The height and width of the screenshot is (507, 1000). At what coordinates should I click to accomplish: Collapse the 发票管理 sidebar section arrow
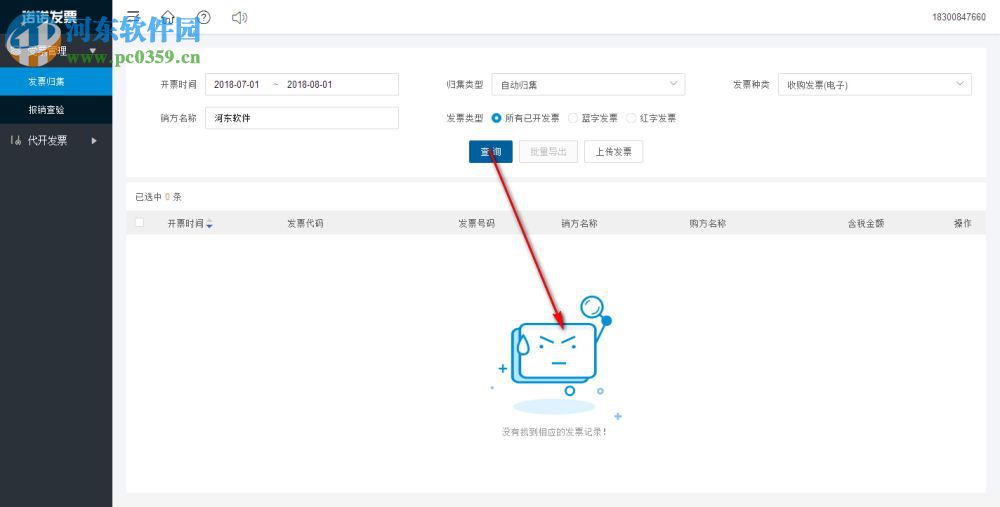point(92,50)
